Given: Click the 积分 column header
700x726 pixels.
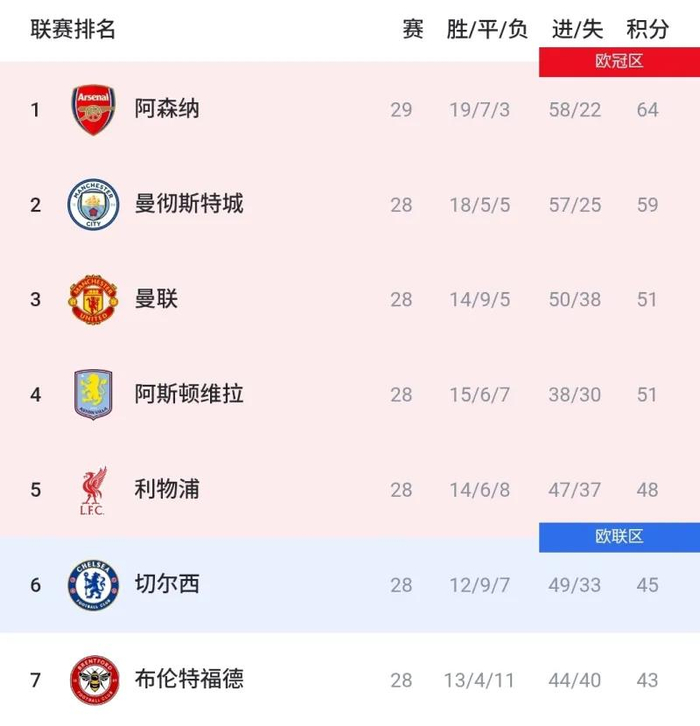Looking at the screenshot, I should [x=647, y=29].
